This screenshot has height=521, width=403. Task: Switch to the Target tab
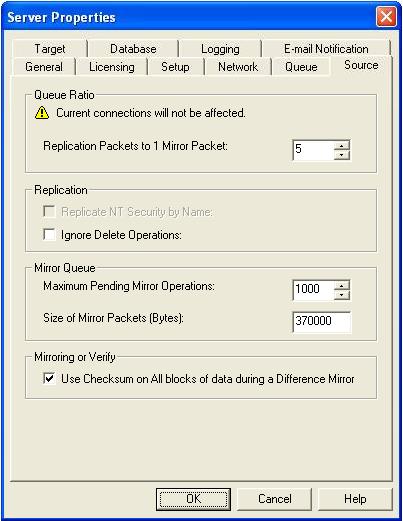[50, 49]
